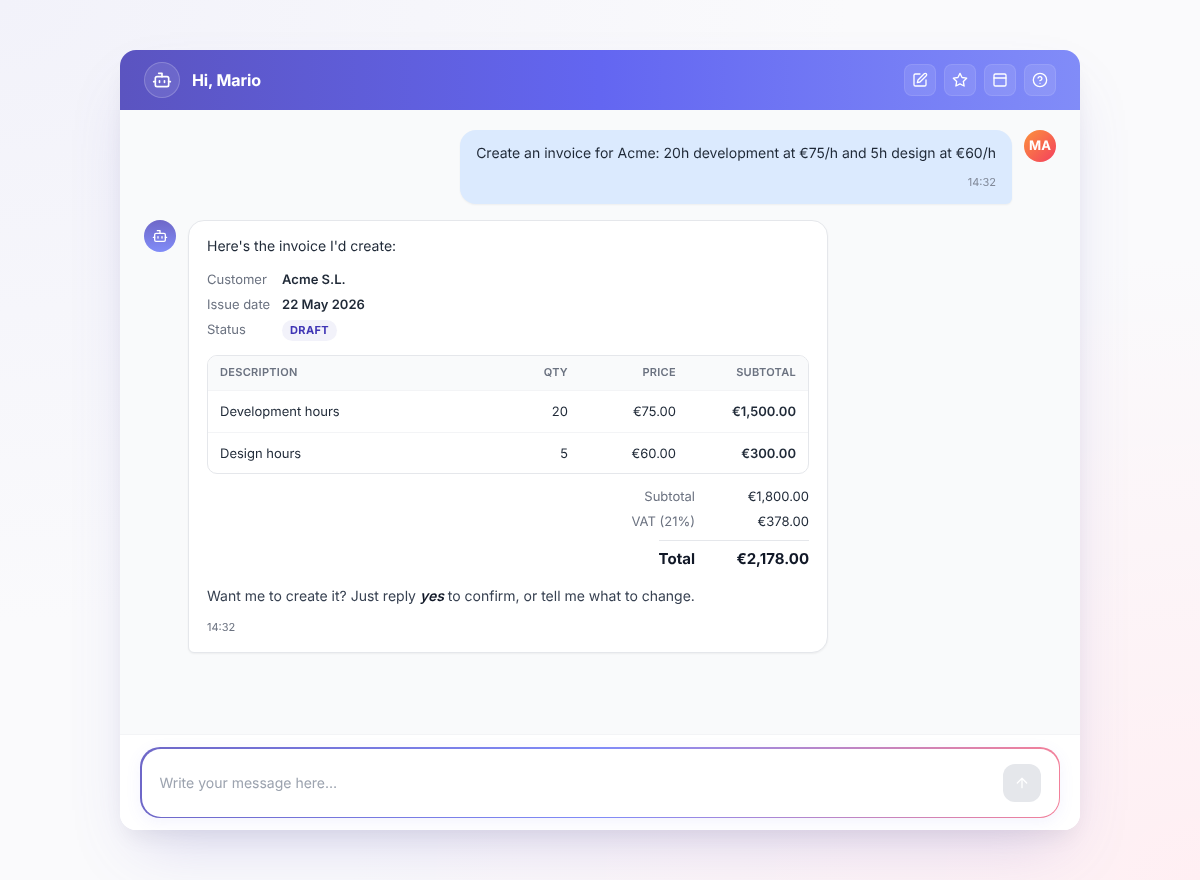This screenshot has width=1200, height=880.
Task: Click the 'Issue date' field label
Action: 238,305
